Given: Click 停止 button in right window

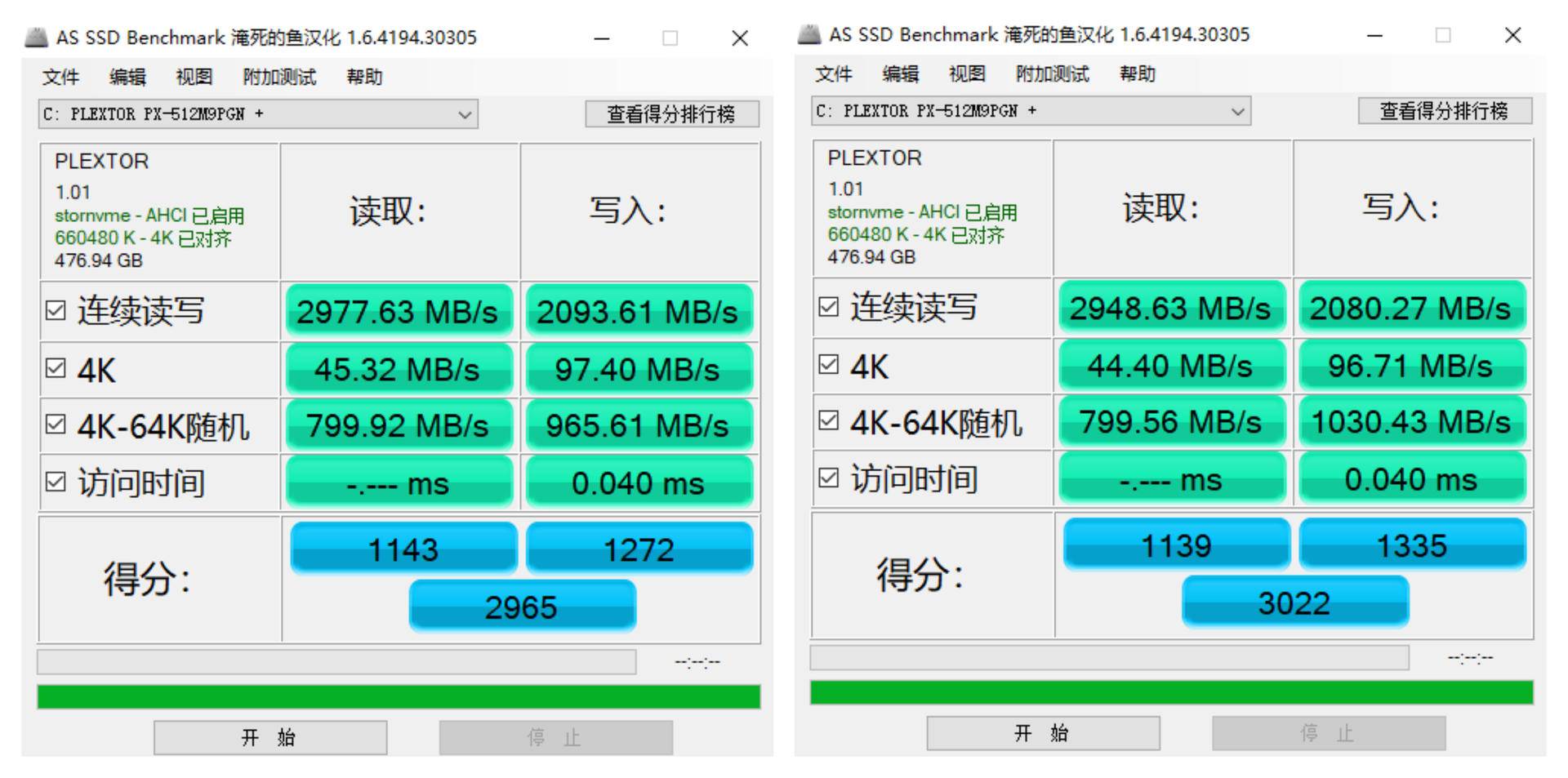Looking at the screenshot, I should [x=1329, y=733].
